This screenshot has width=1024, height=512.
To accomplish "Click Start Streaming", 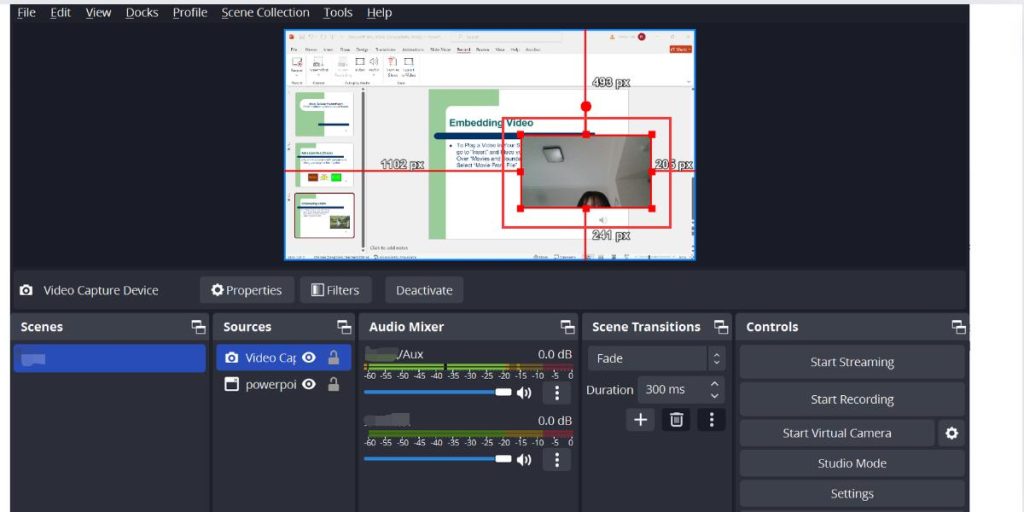I will pyautogui.click(x=852, y=362).
